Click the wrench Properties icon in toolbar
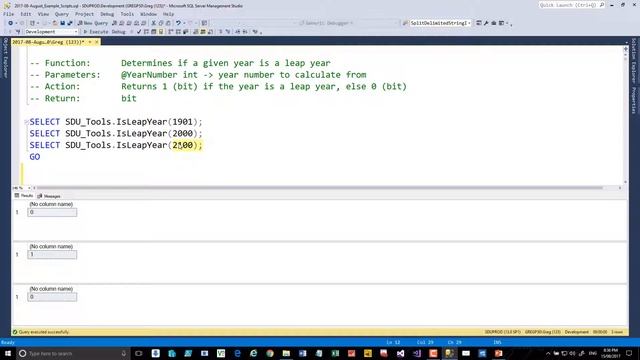This screenshot has width=640, height=360. 486,23
